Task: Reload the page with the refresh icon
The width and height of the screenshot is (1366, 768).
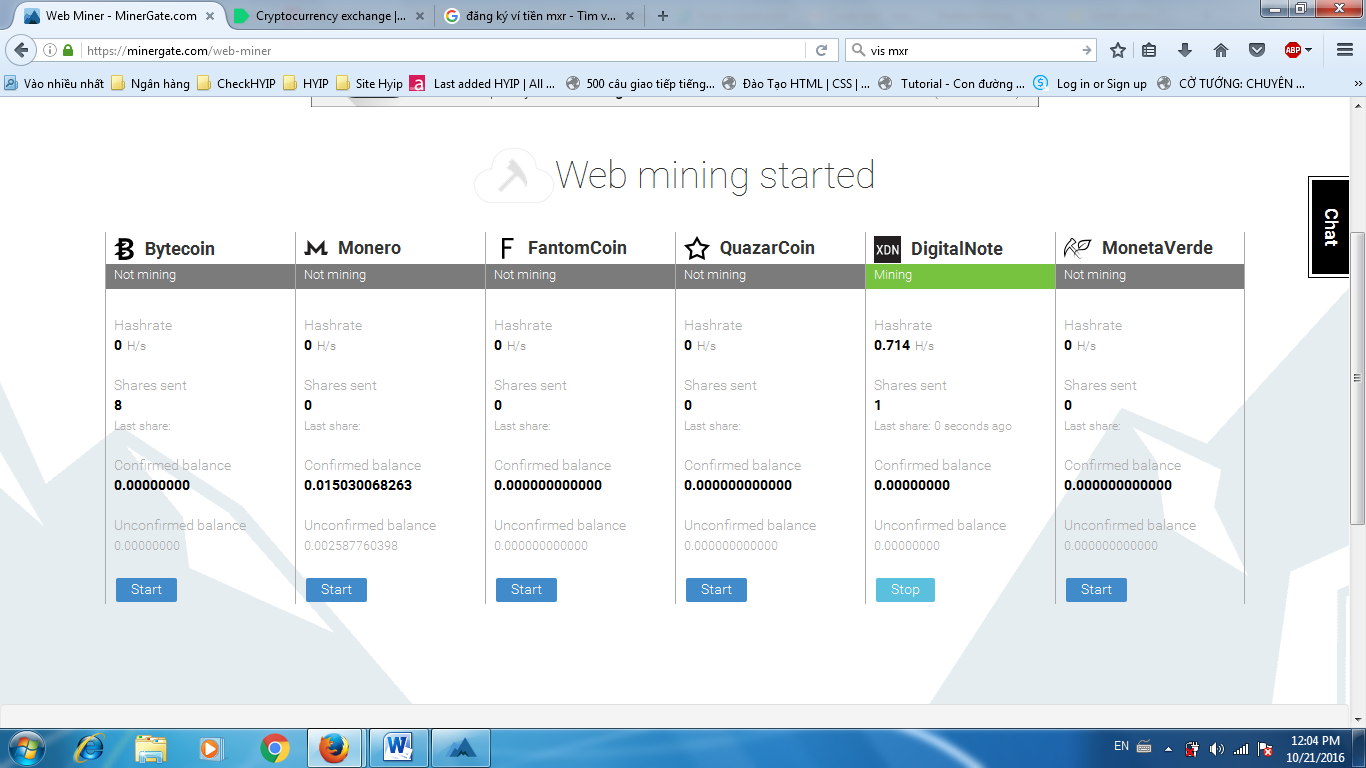Action: (822, 50)
